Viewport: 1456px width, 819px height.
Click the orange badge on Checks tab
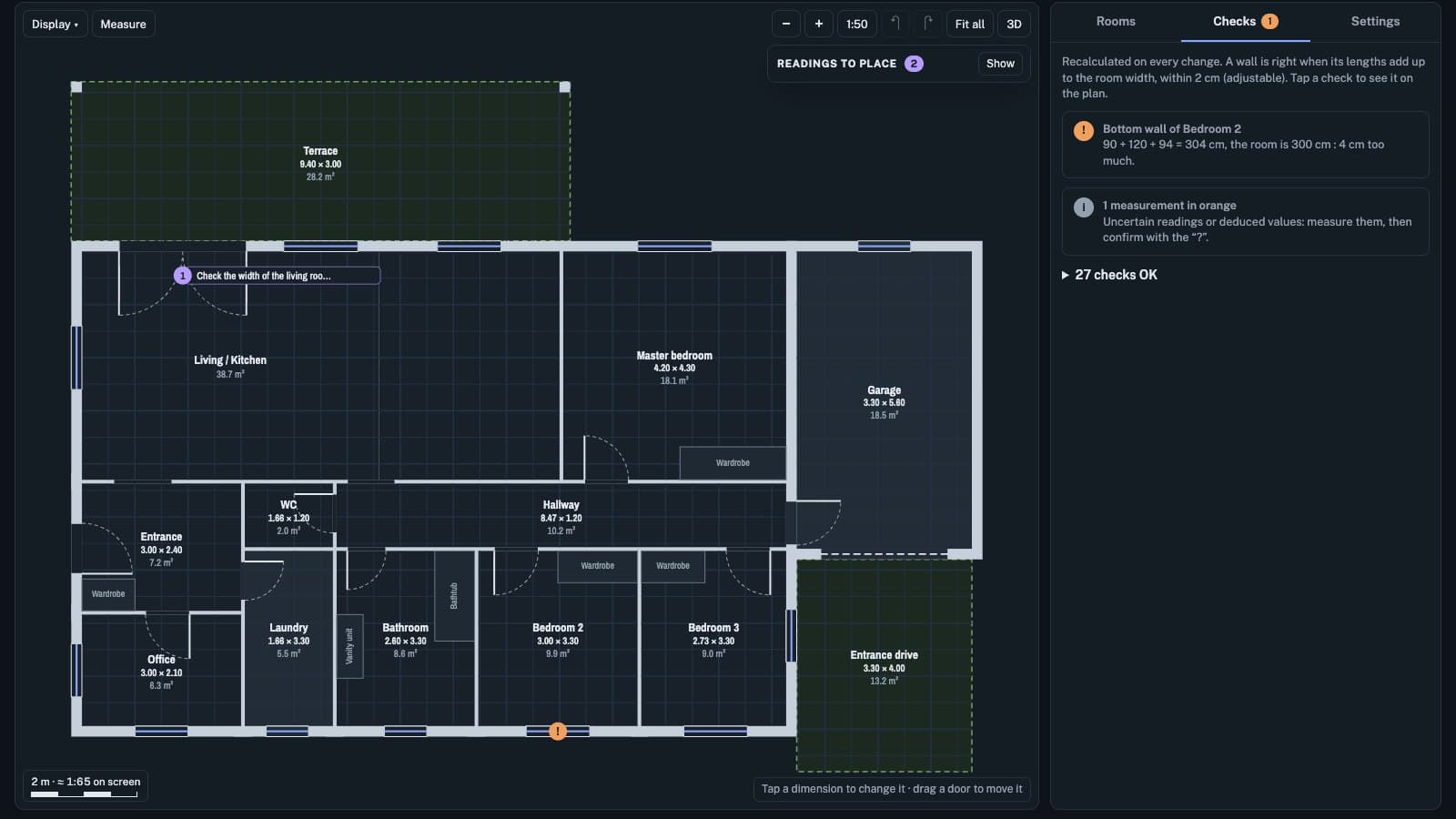click(1269, 22)
